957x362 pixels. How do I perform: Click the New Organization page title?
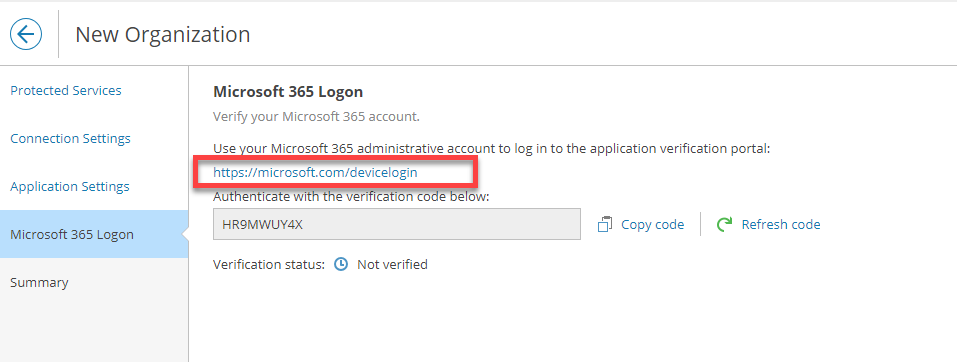point(162,34)
